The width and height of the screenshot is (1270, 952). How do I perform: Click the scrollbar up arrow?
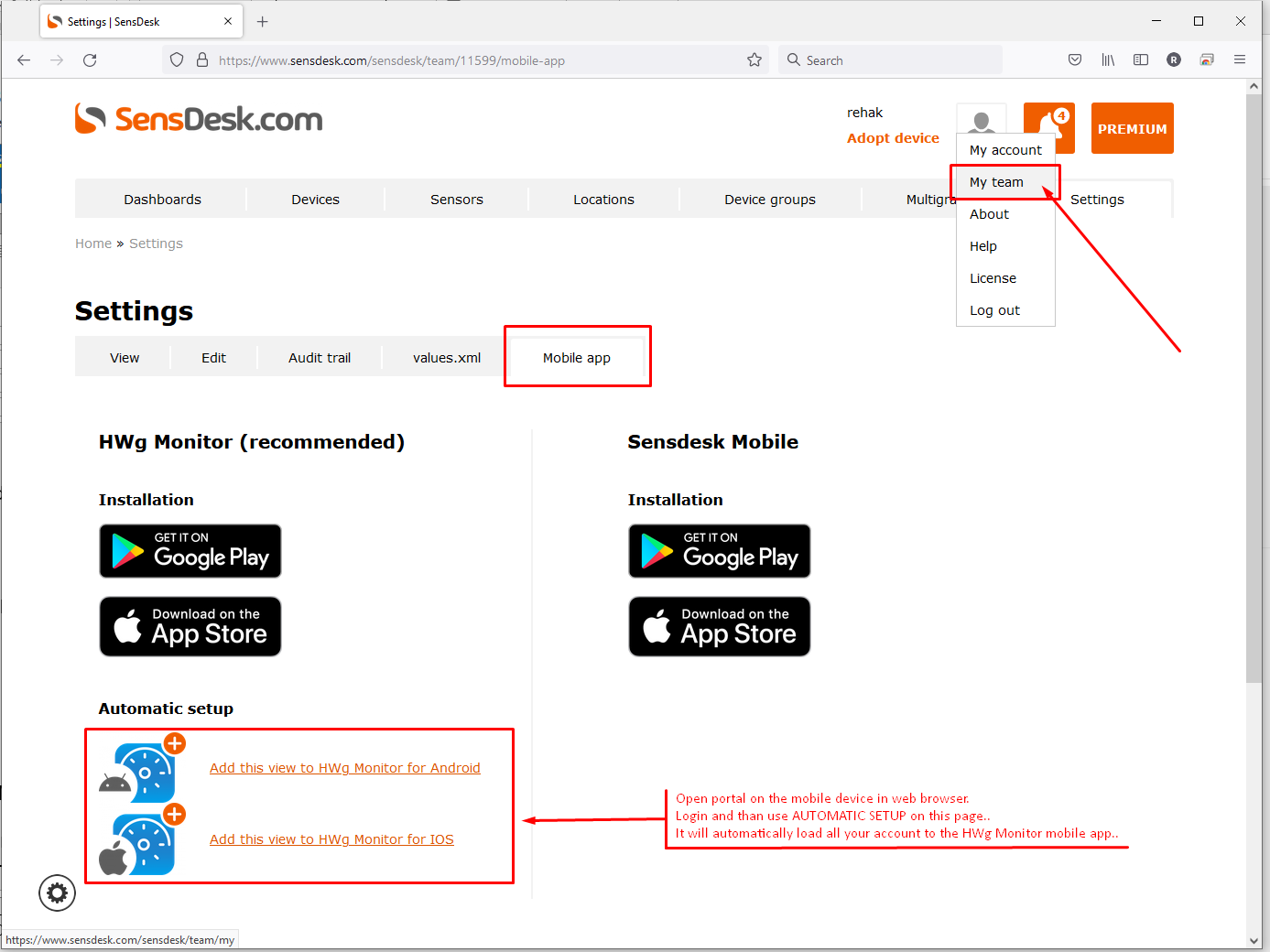click(x=1254, y=86)
